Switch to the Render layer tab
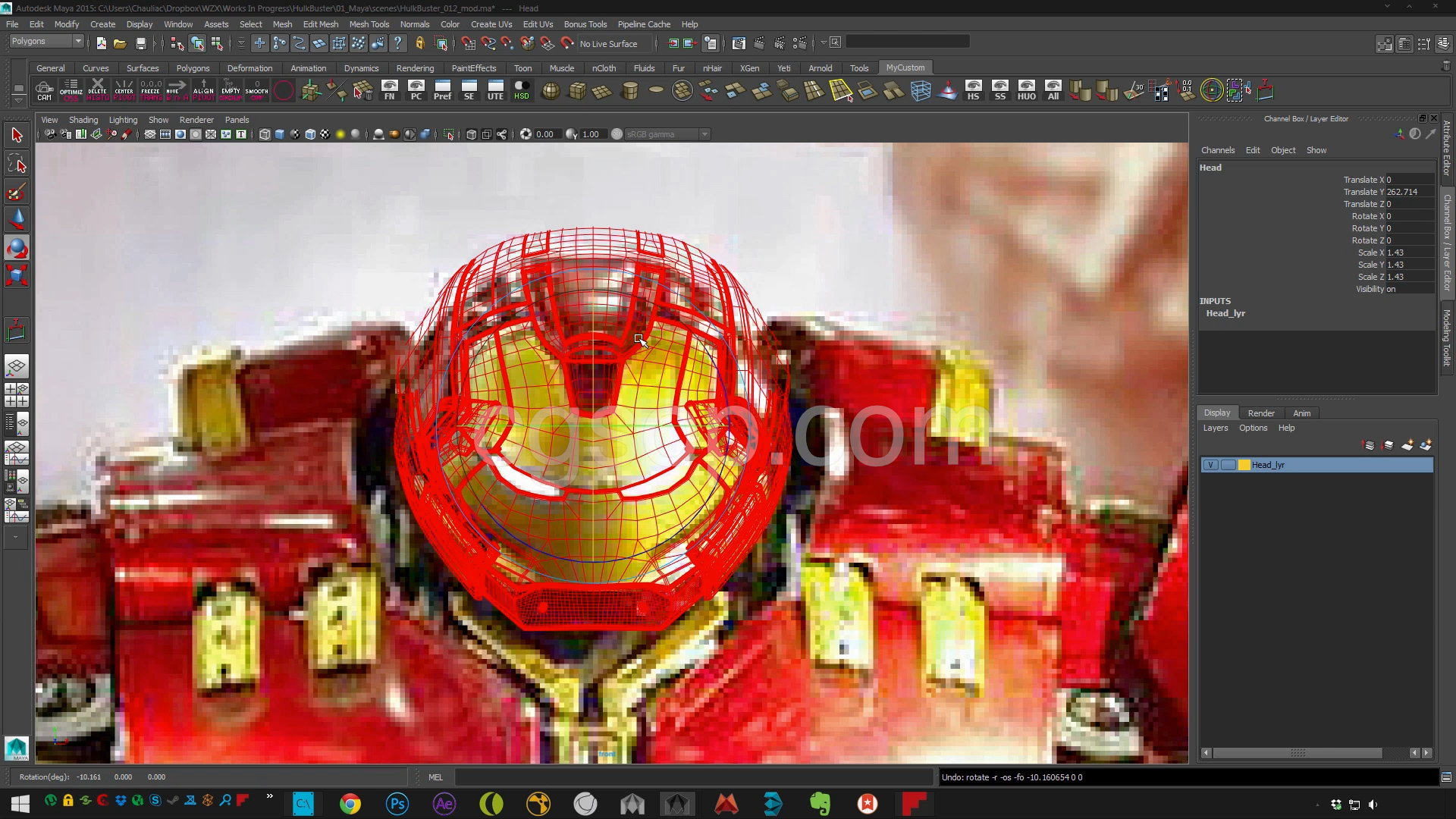The height and width of the screenshot is (819, 1456). click(x=1261, y=413)
